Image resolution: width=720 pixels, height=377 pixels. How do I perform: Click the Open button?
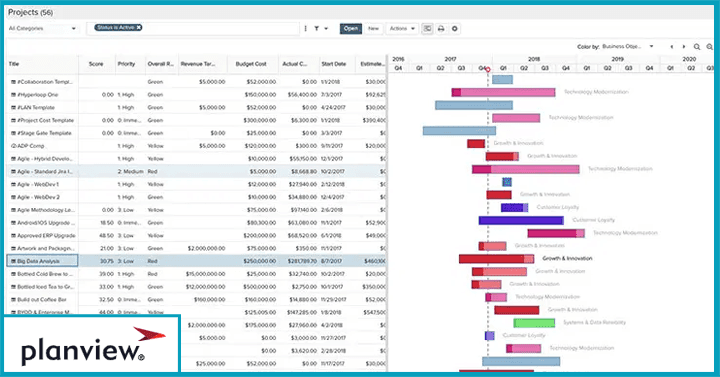click(x=351, y=28)
